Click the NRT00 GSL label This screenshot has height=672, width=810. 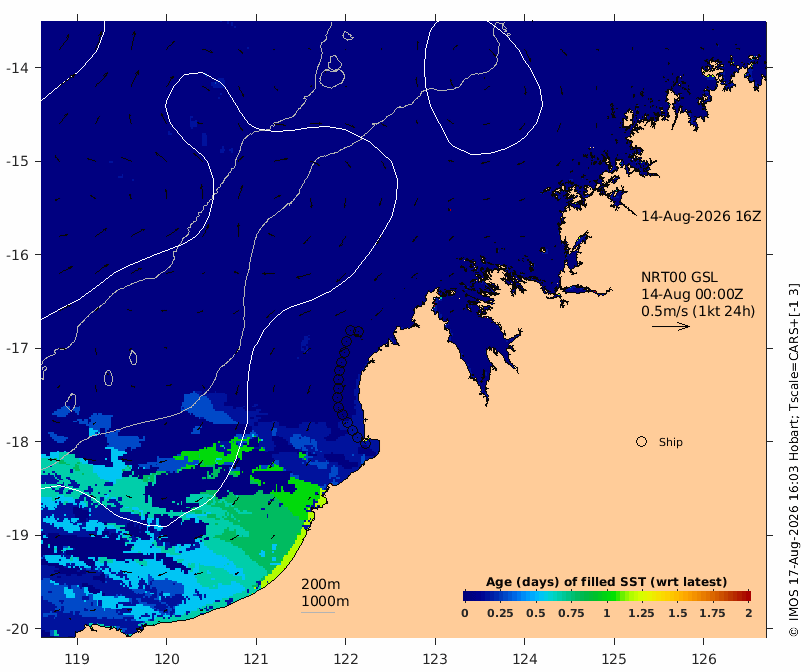[679, 277]
